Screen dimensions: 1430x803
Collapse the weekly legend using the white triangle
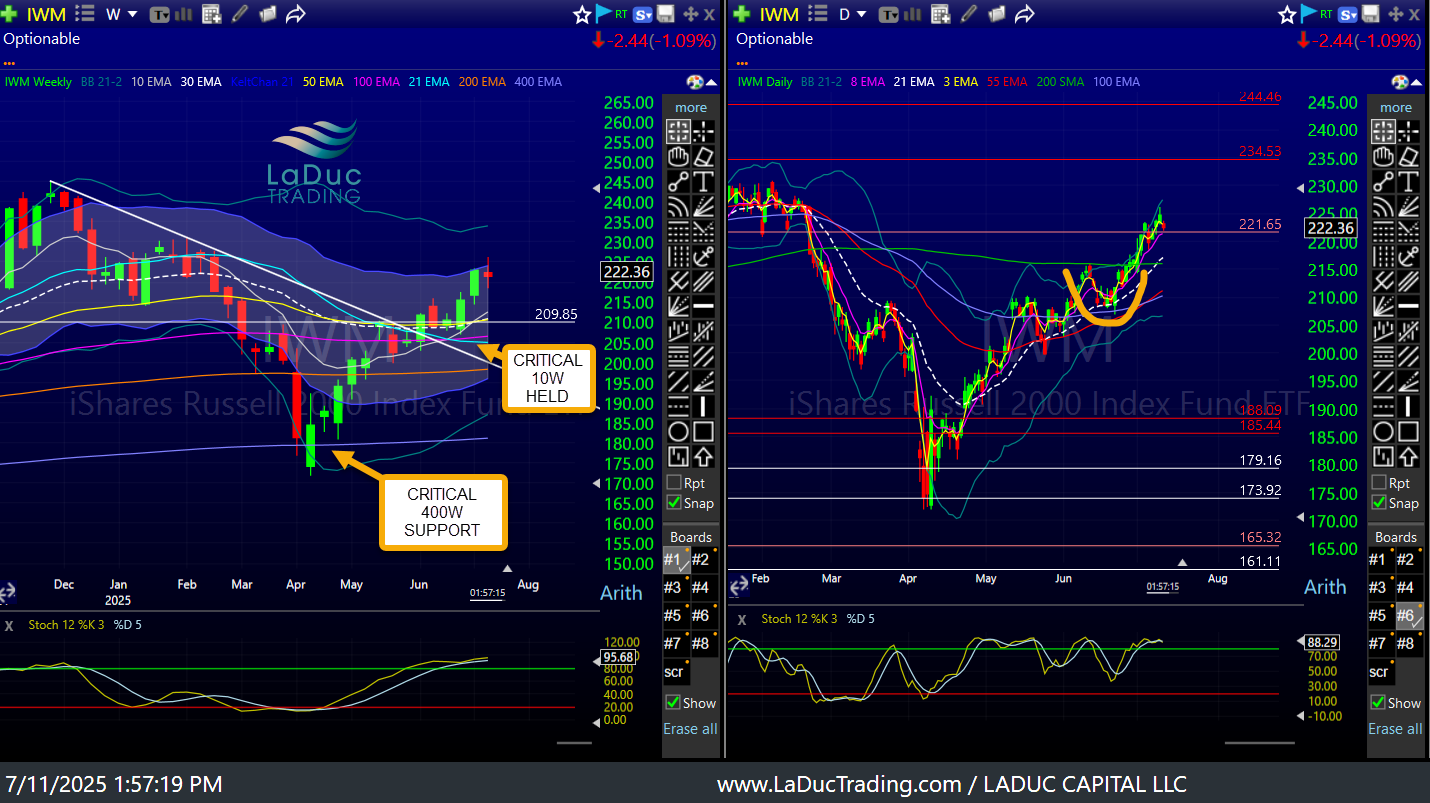pos(711,82)
